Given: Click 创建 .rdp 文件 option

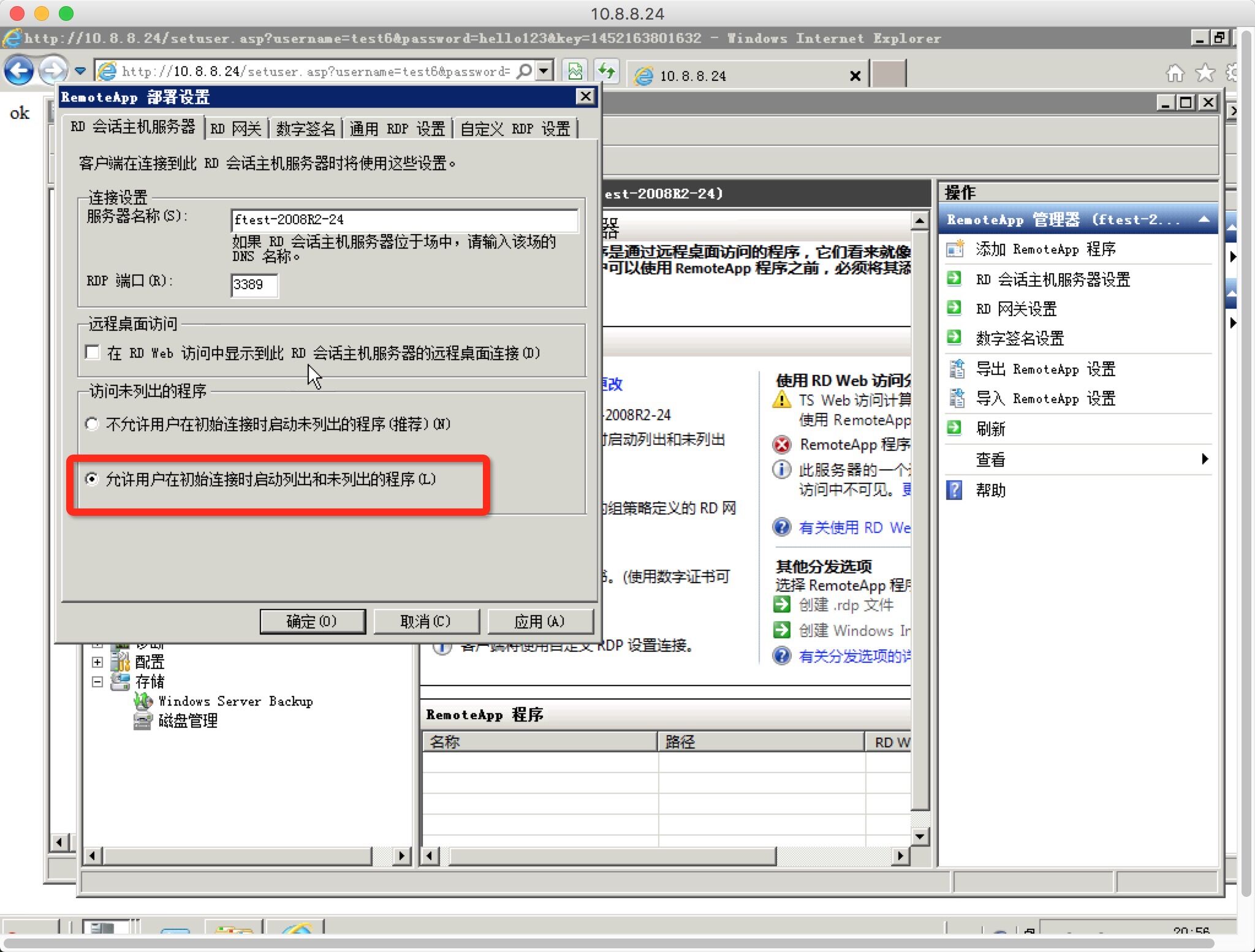Looking at the screenshot, I should pos(846,605).
